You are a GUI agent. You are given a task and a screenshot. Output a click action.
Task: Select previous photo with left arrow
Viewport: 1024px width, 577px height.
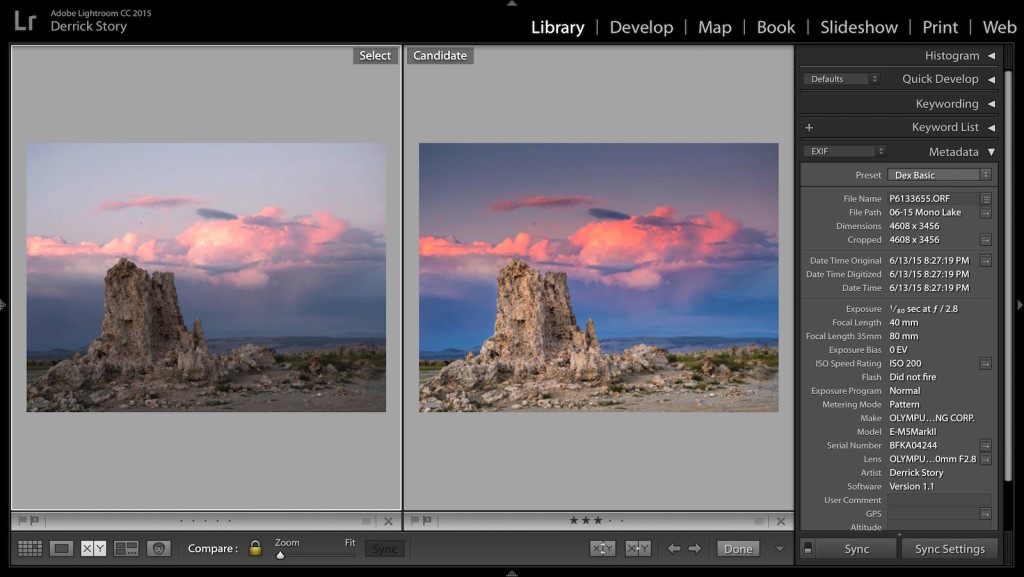tap(674, 548)
